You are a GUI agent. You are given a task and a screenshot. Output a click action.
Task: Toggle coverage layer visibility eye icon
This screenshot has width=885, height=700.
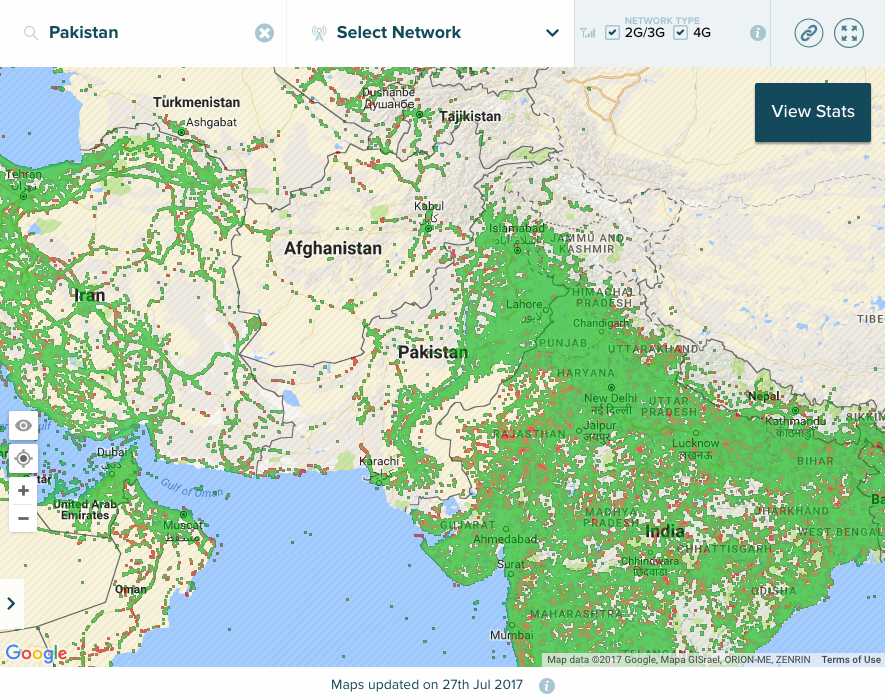click(x=23, y=426)
